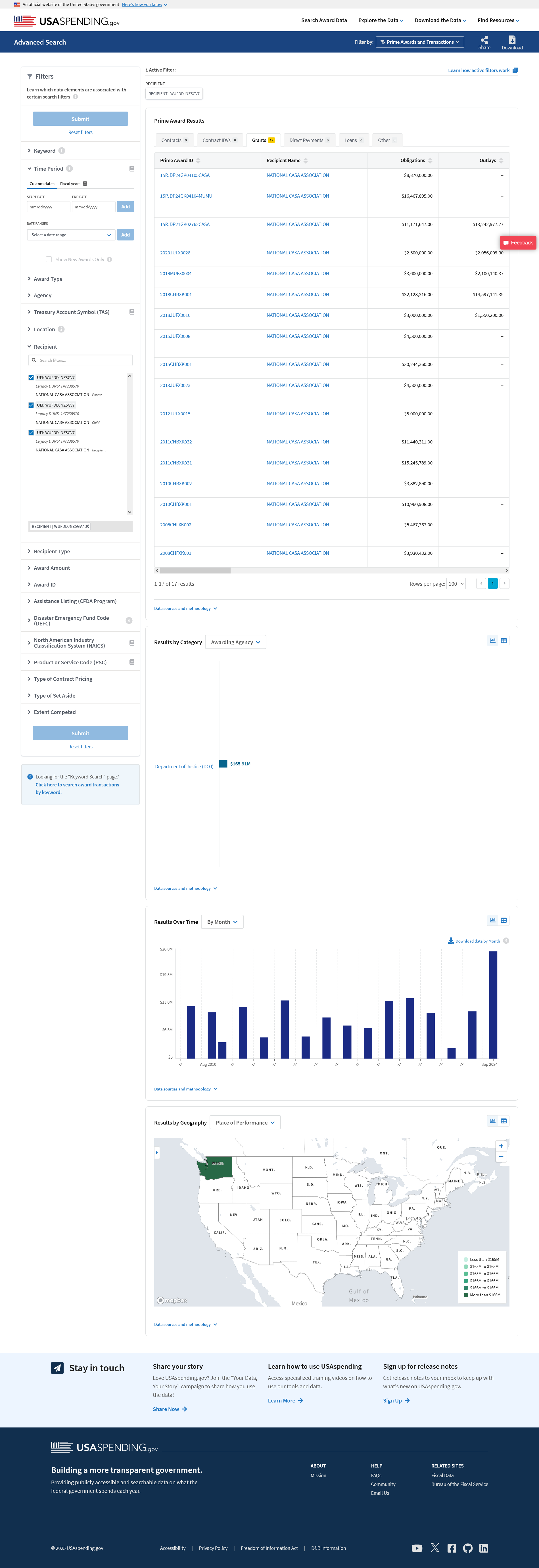
Task: Click glossary icon beside Treasury Account Symbol
Action: pos(131,312)
